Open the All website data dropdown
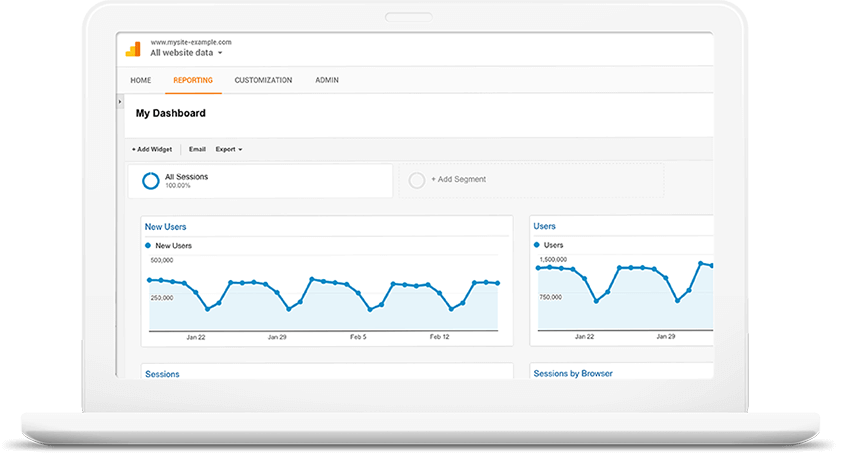The width and height of the screenshot is (845, 454). tap(186, 53)
